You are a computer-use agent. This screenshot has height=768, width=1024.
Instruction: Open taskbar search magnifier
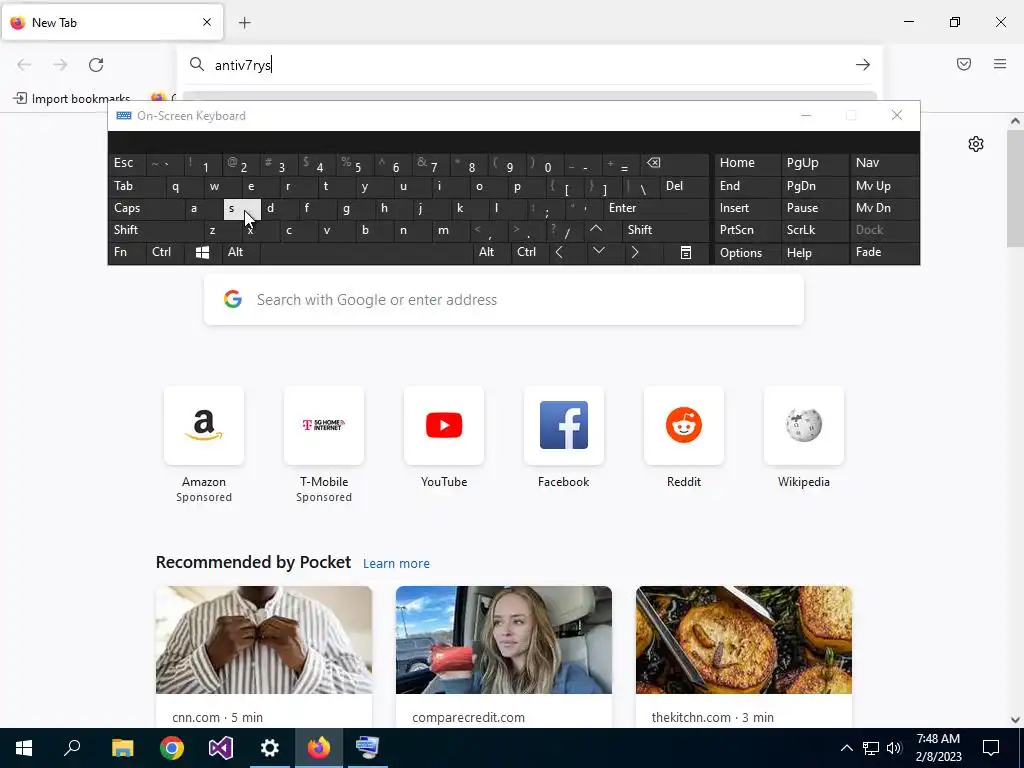(72, 748)
